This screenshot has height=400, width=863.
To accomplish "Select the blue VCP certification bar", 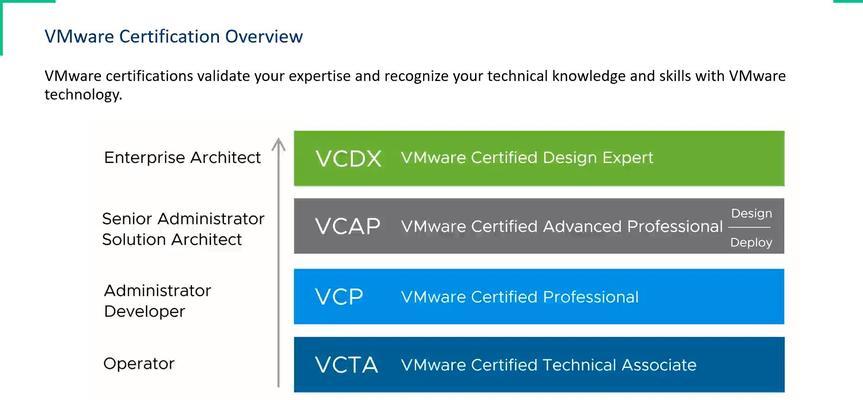I will pyautogui.click(x=539, y=297).
